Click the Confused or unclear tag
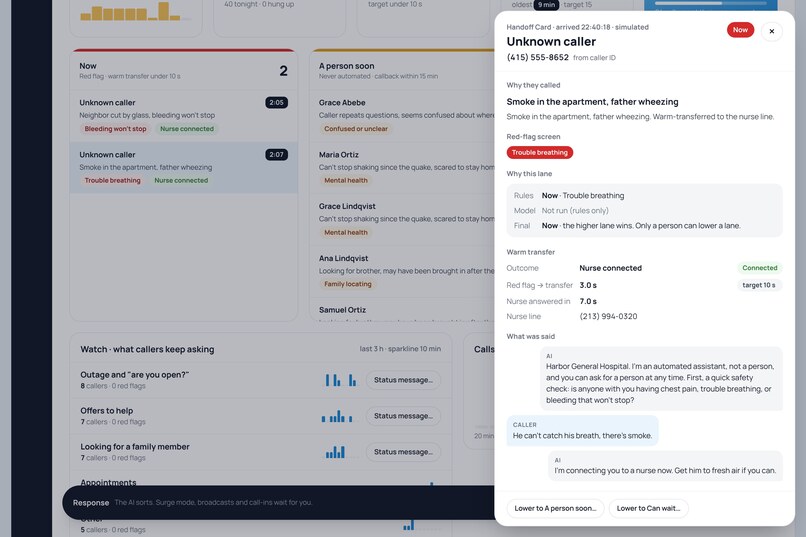Screen dimensions: 806x537 tap(356, 129)
